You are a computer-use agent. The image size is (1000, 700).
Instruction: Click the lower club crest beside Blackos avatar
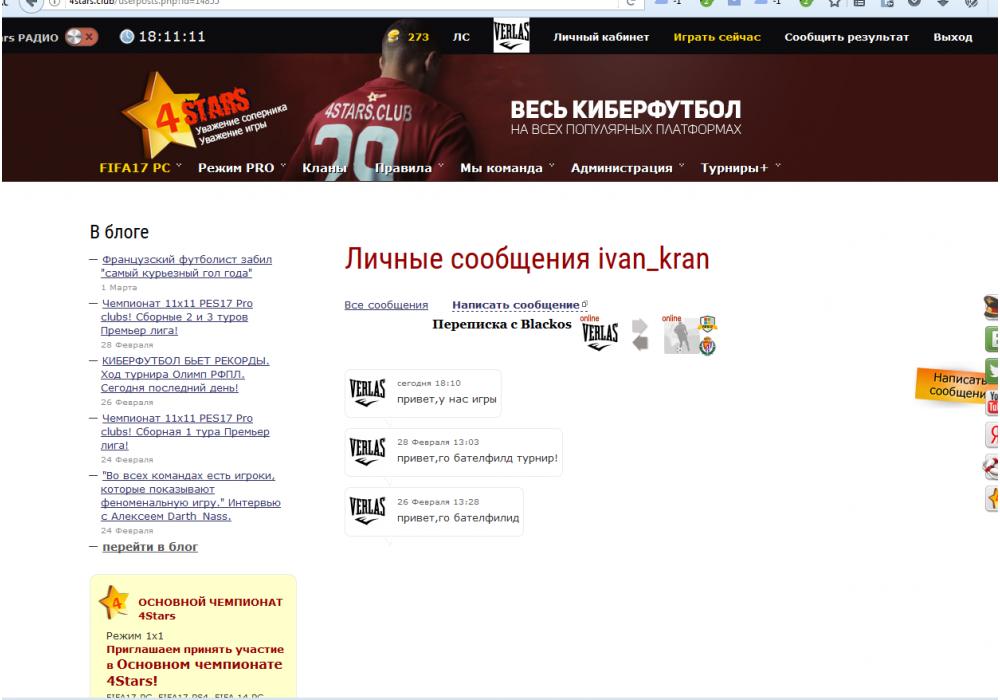click(x=707, y=346)
